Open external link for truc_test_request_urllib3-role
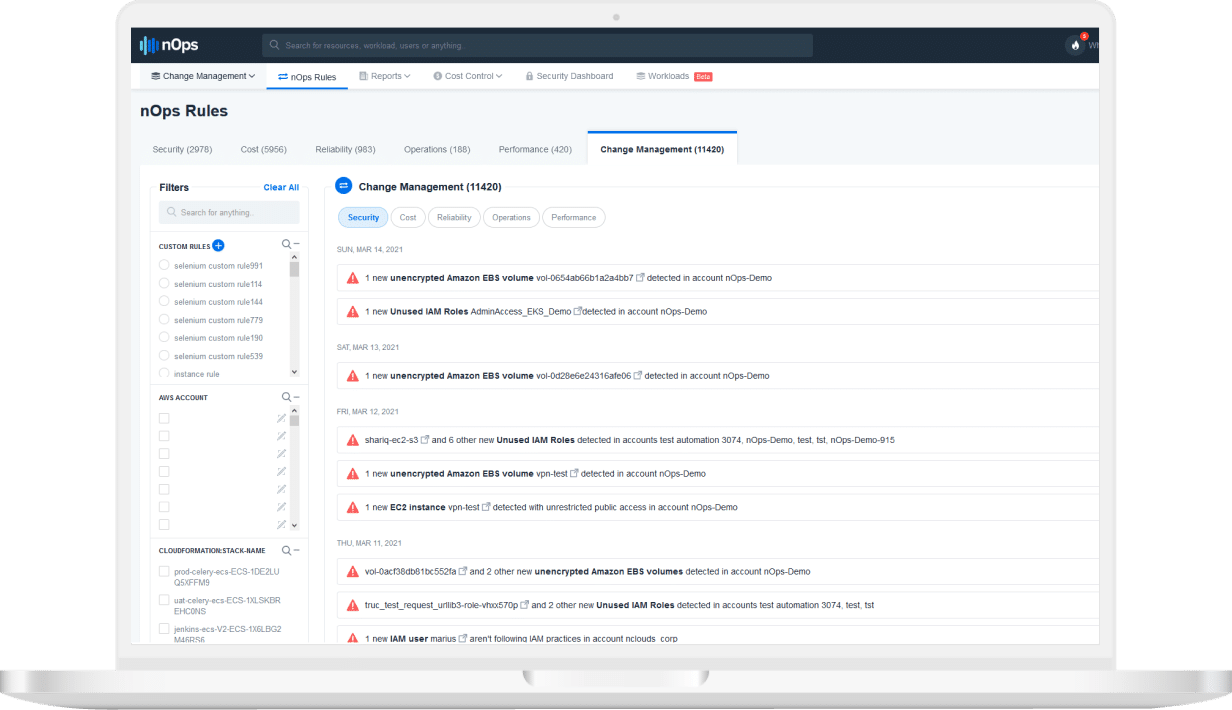Viewport: 1232px width, 710px height. [525, 605]
